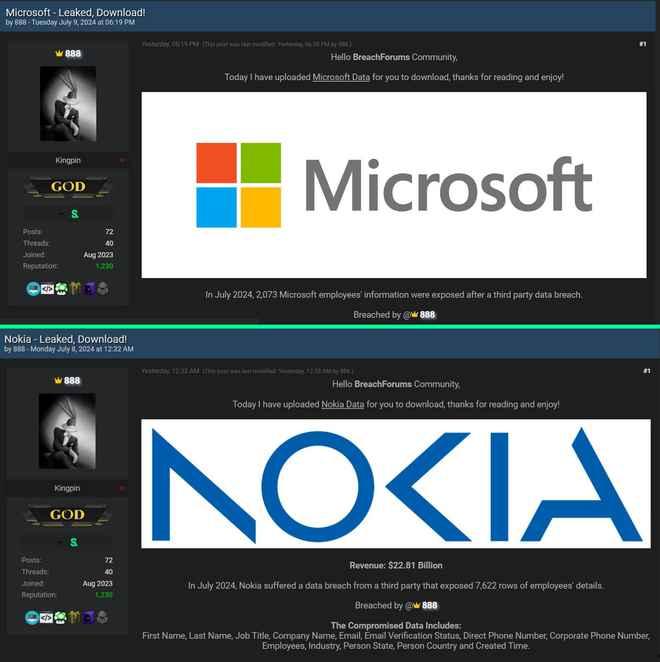The height and width of the screenshot is (662, 660).
Task: Click the teal round badge in Microsoft post profile
Action: point(32,289)
